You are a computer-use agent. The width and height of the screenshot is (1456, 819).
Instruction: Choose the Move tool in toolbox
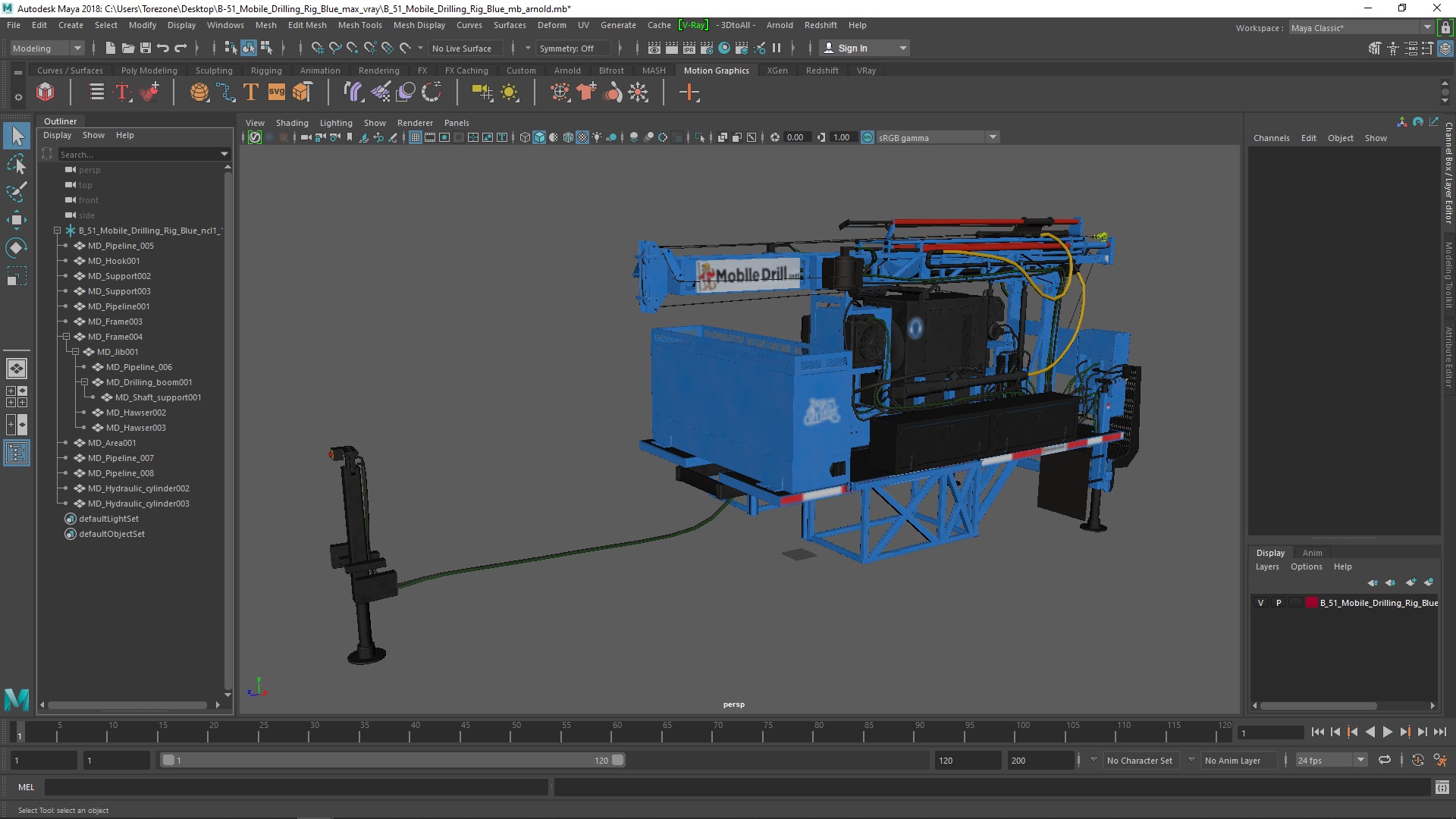coord(17,220)
